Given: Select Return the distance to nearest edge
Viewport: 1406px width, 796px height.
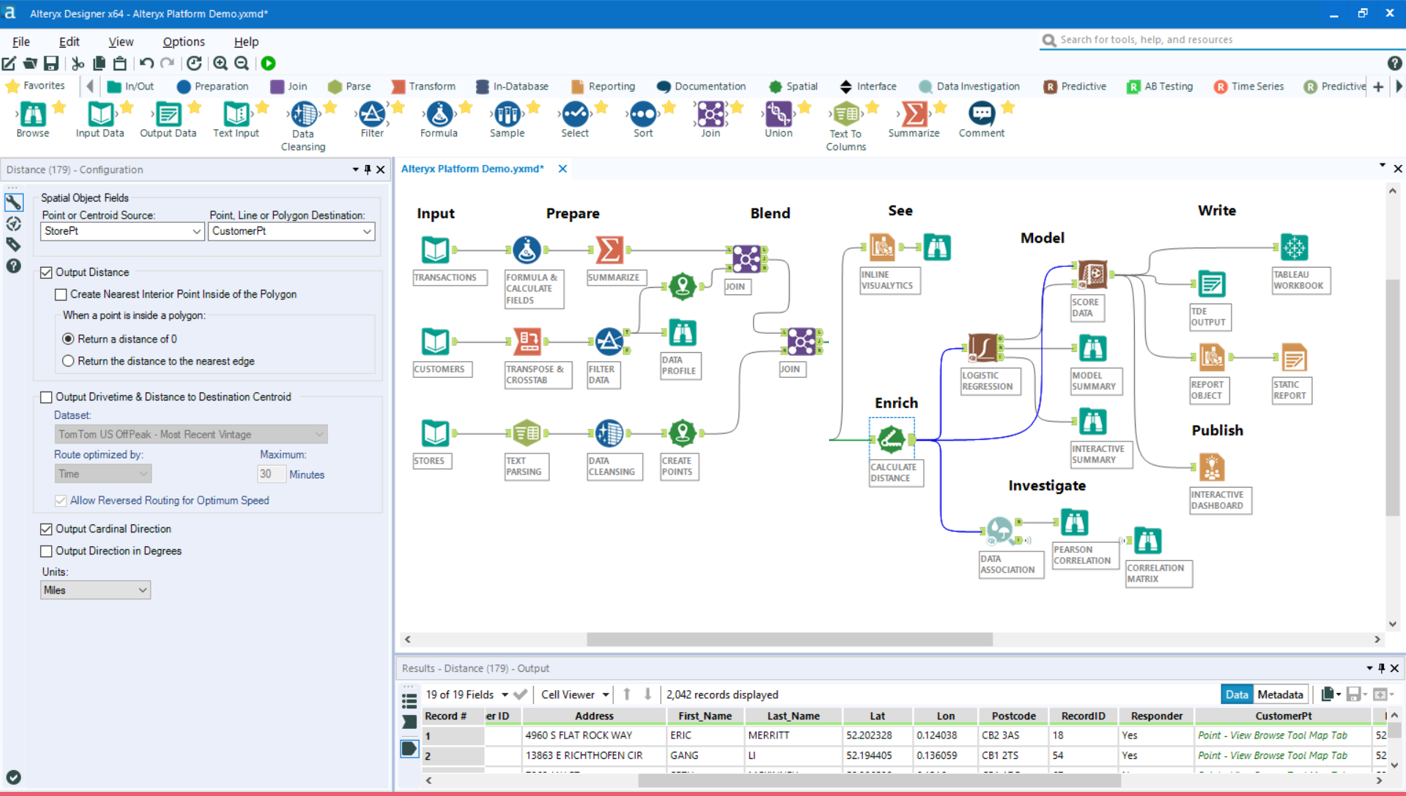Looking at the screenshot, I should tap(68, 361).
